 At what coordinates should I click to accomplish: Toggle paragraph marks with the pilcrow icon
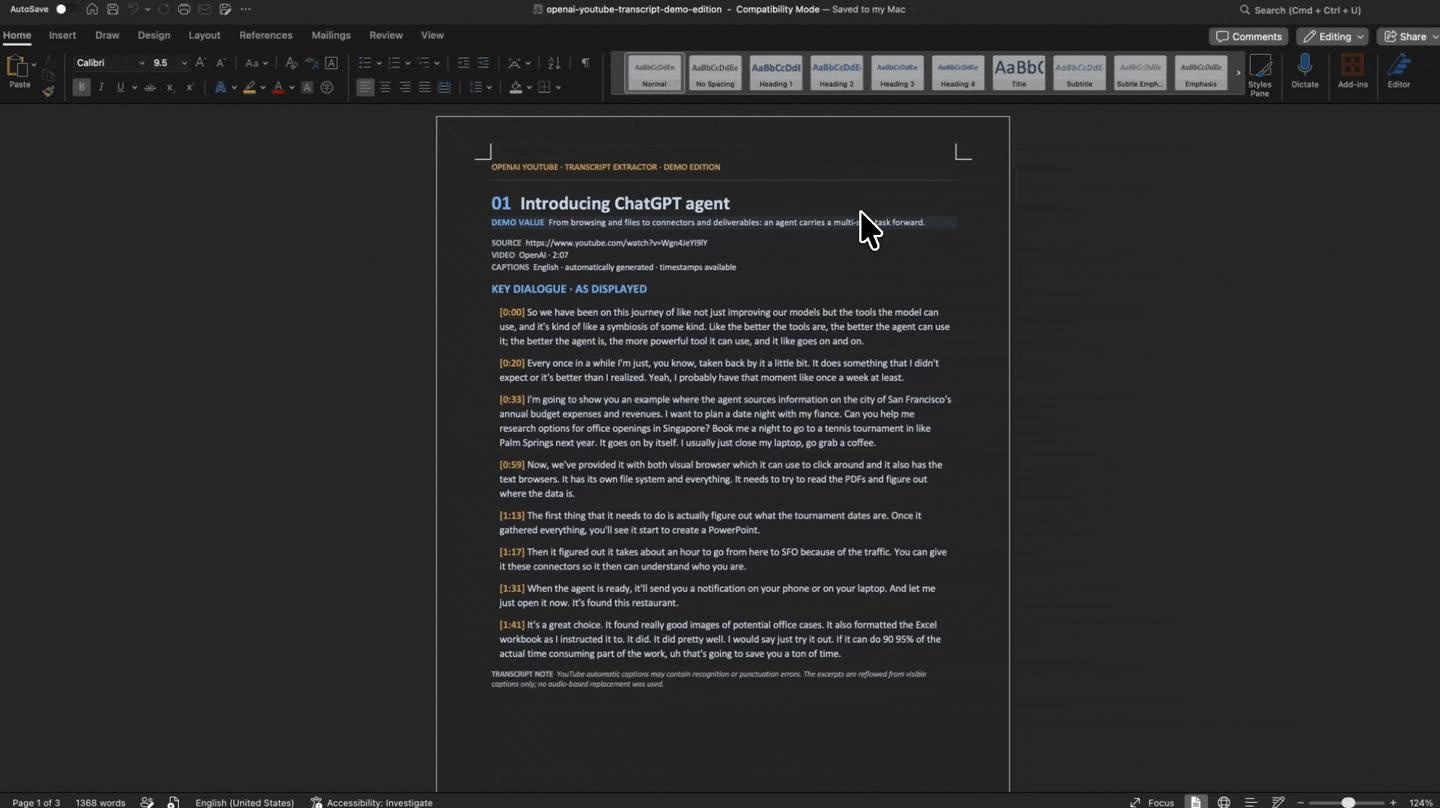click(x=585, y=63)
